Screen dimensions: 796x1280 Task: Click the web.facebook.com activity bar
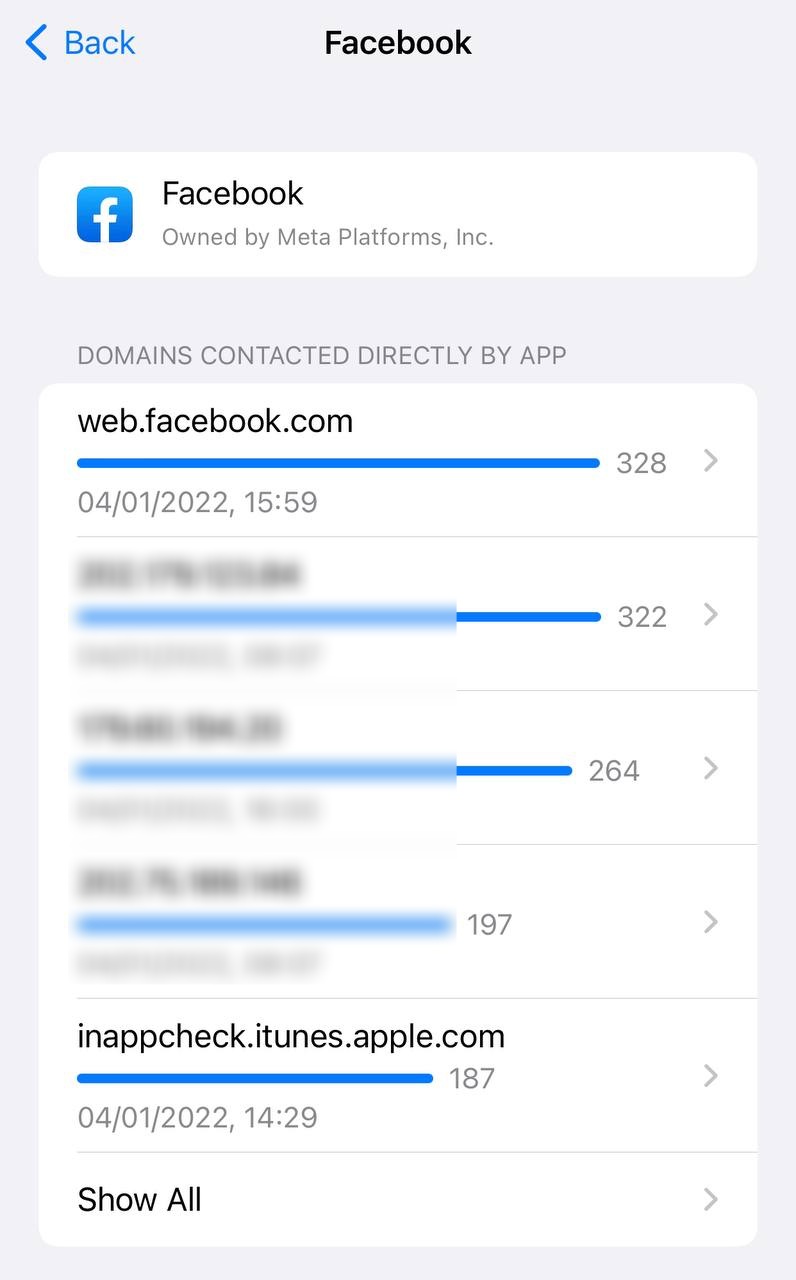[338, 463]
